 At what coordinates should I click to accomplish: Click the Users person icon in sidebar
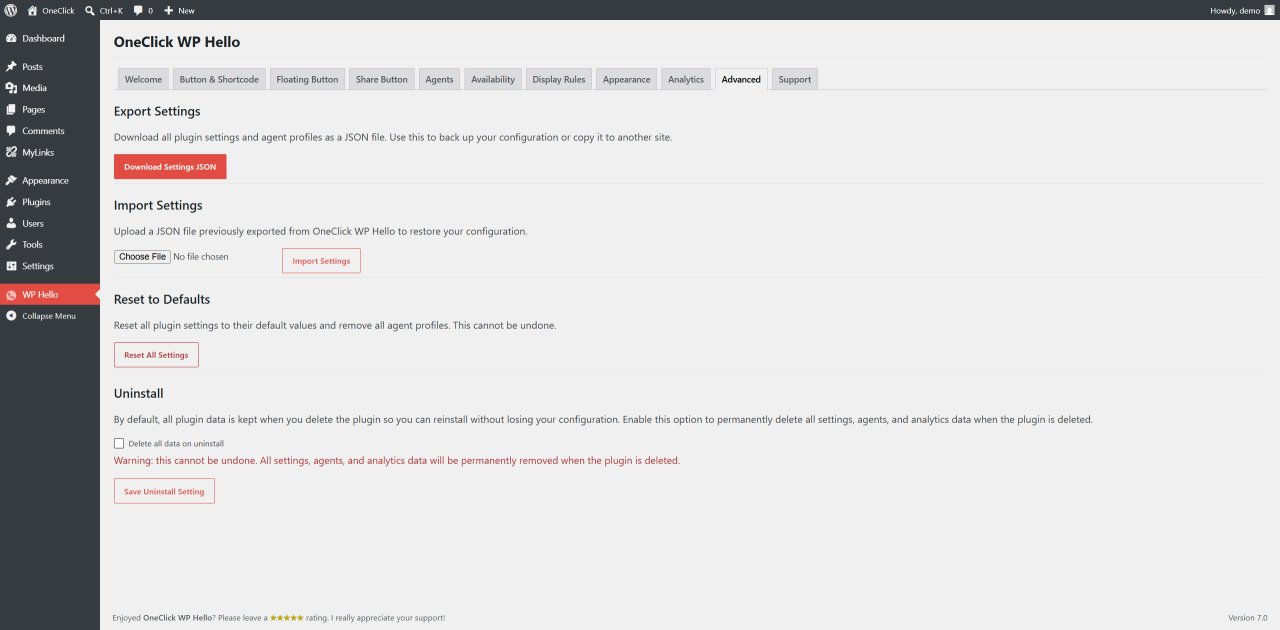point(11,223)
